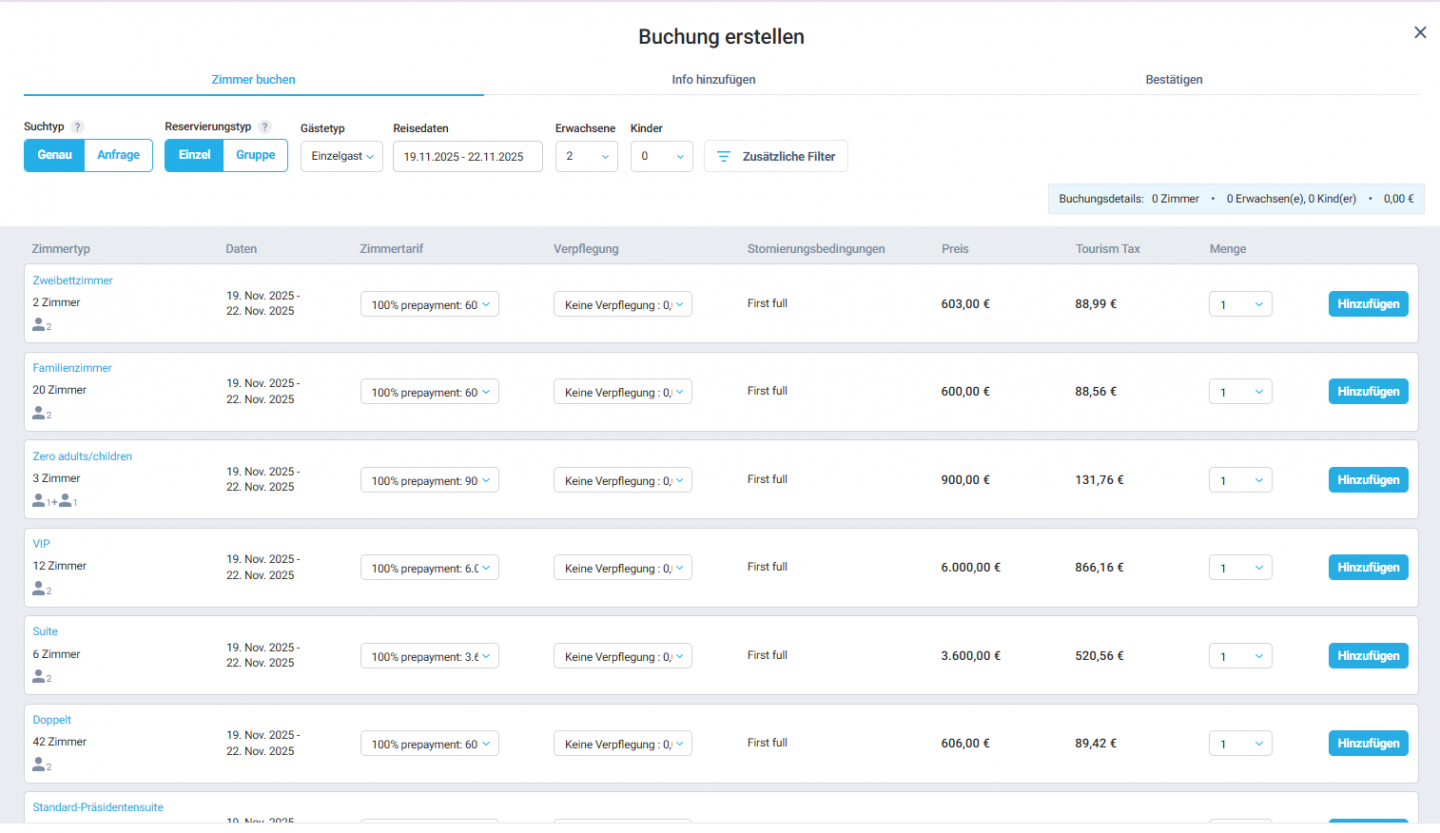
Task: Click the occupancy person icon on Zweibettzimmer row
Action: point(39,324)
